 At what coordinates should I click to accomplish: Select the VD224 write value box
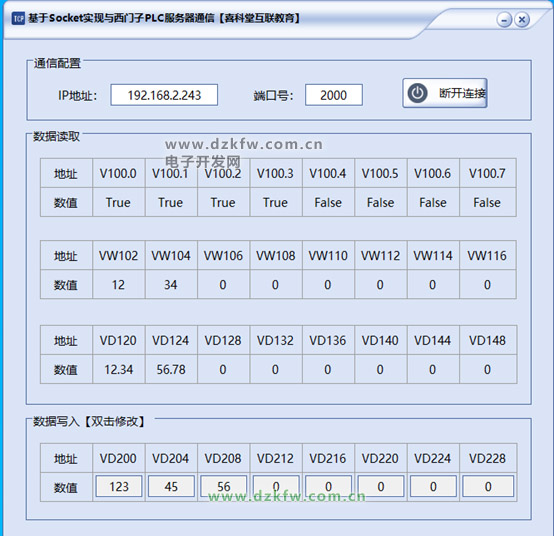433,487
